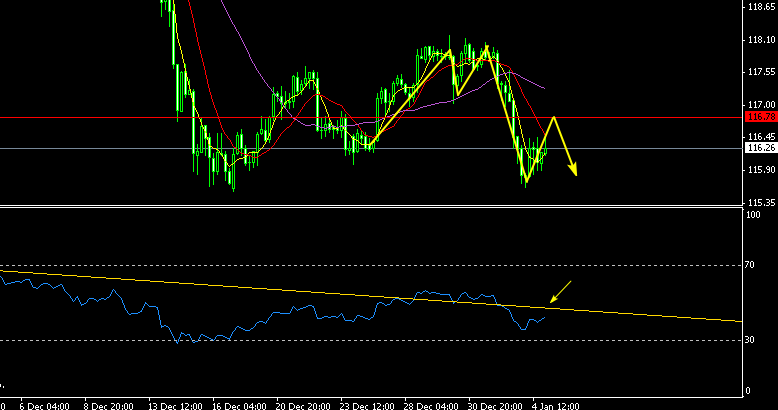Click the 115.35 price axis label
This screenshot has height=410, width=778.
[762, 203]
